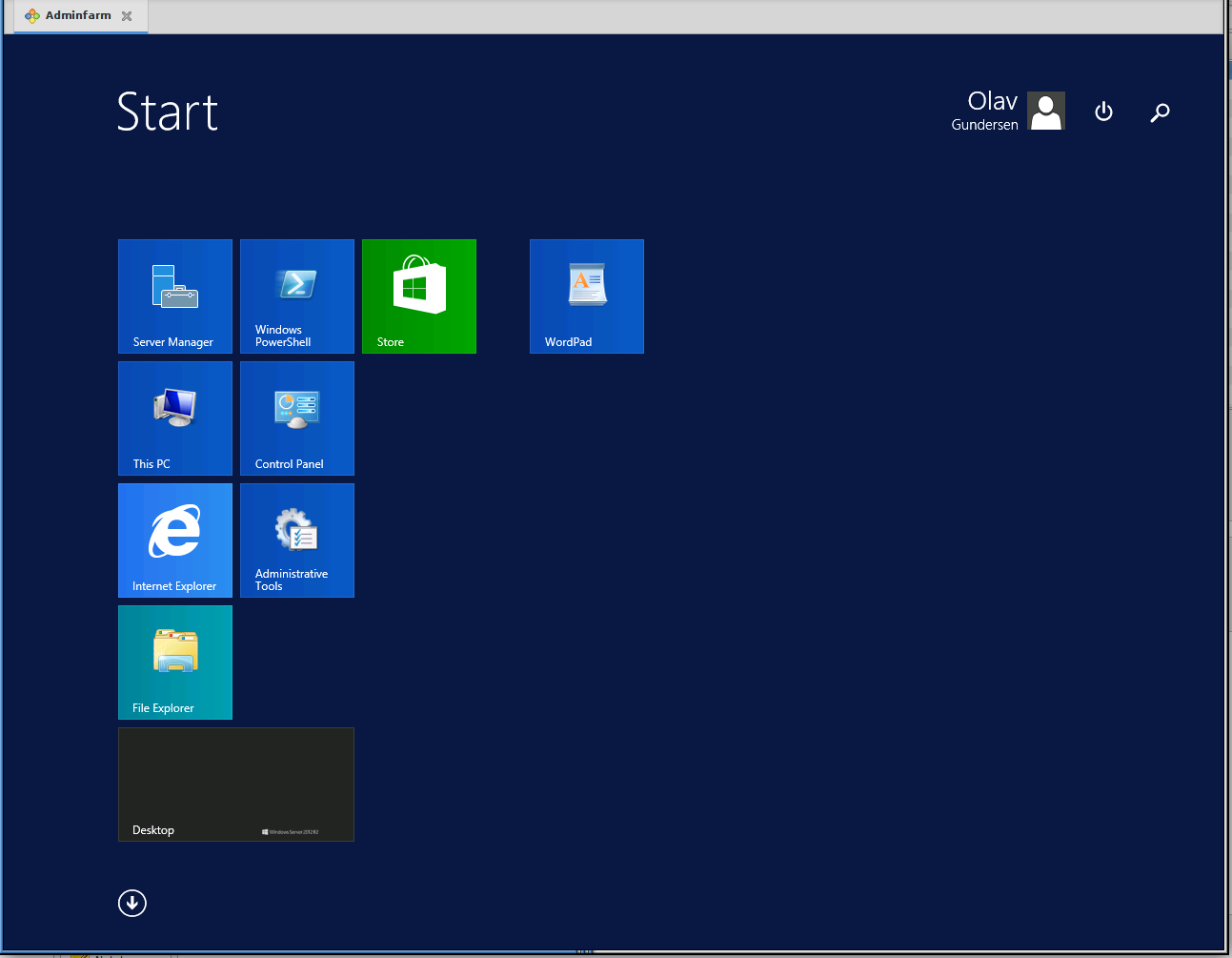The height and width of the screenshot is (958, 1232).
Task: Click the Start heading text
Action: tap(168, 112)
